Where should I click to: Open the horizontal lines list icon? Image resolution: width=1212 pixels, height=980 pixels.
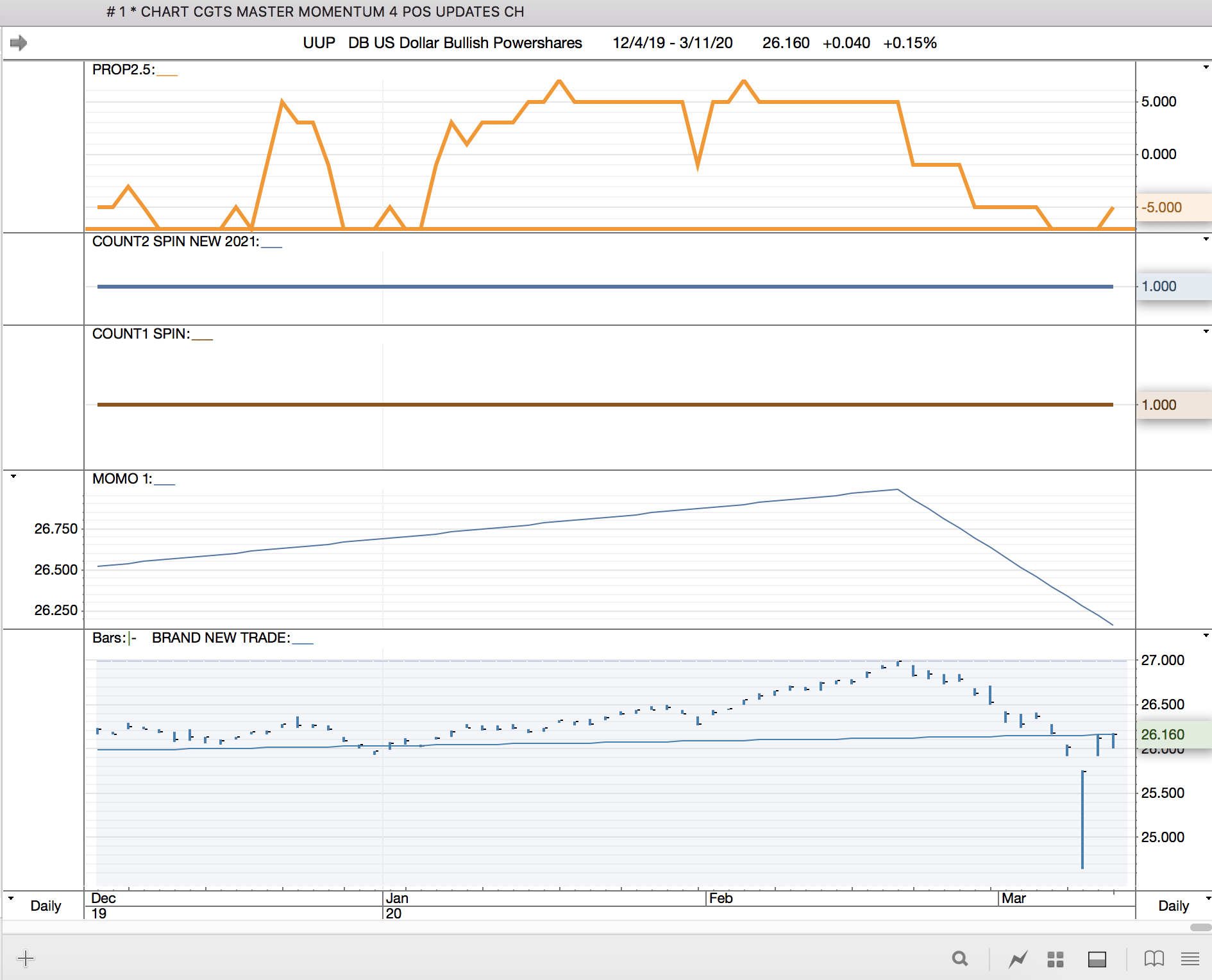point(1190,959)
